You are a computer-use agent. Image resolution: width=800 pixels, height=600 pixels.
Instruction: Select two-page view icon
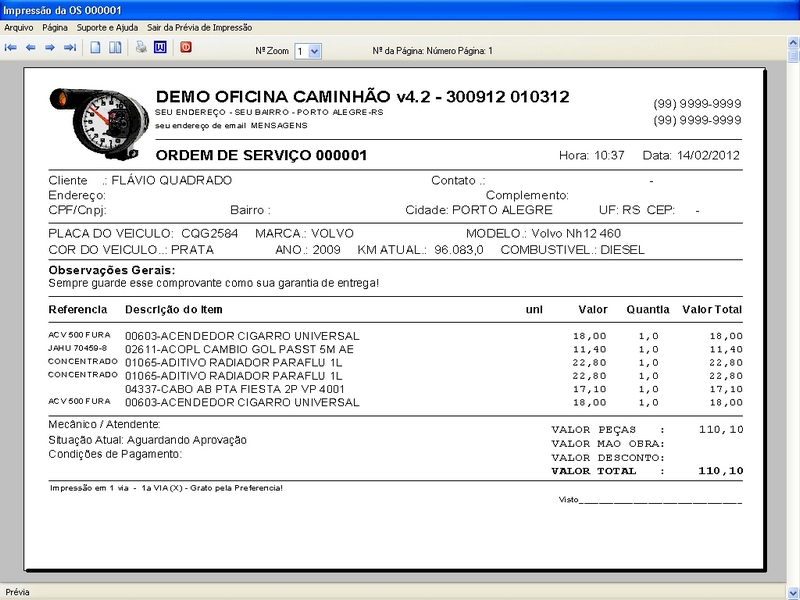[x=115, y=47]
